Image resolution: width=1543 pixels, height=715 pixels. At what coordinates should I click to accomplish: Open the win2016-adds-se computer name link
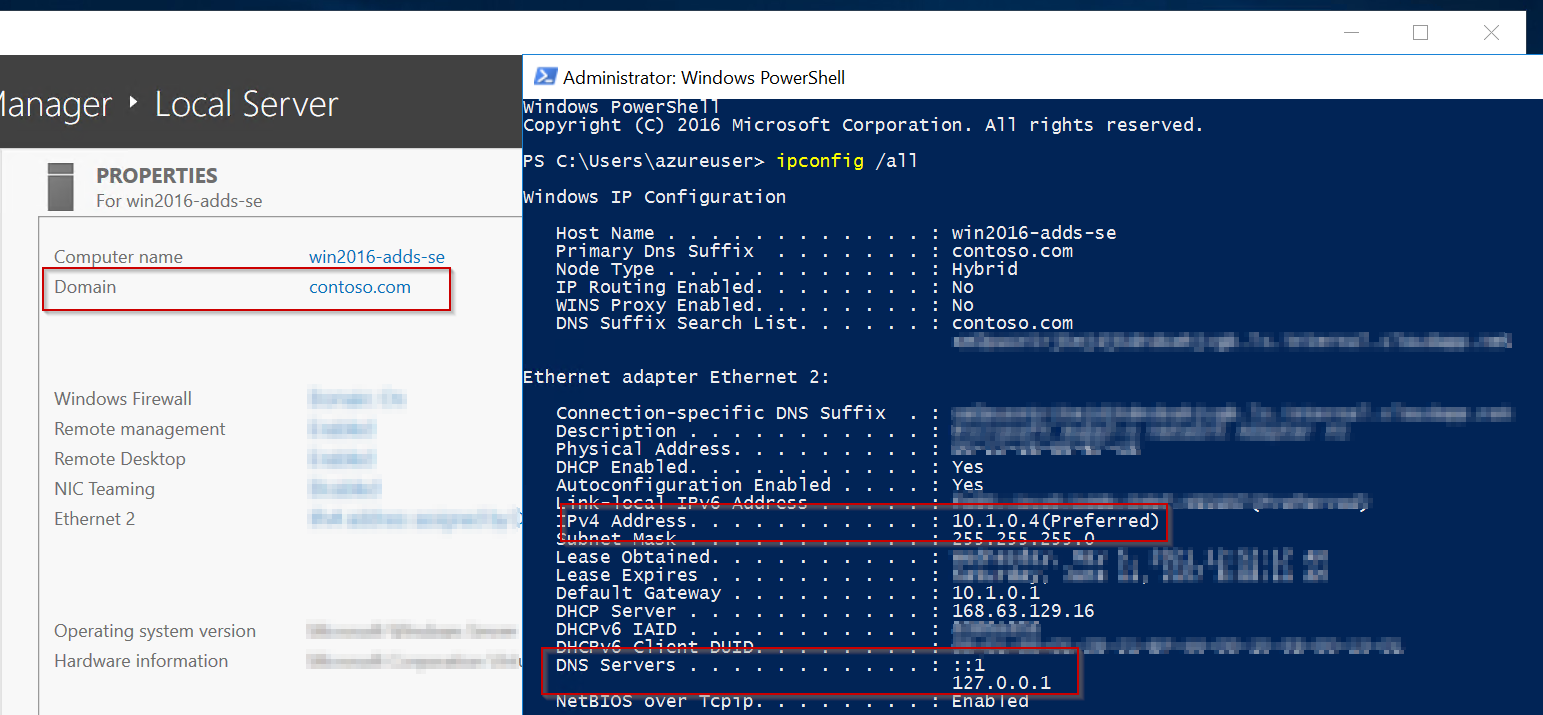377,257
